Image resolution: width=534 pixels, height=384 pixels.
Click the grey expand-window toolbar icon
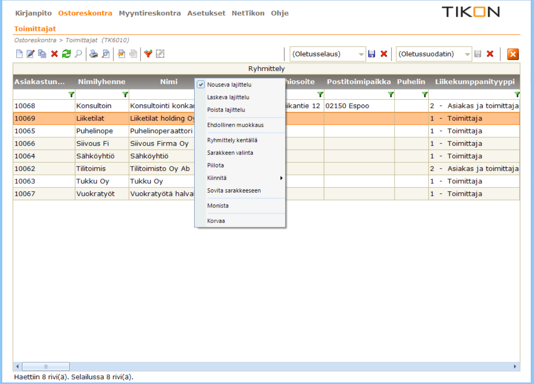160,54
